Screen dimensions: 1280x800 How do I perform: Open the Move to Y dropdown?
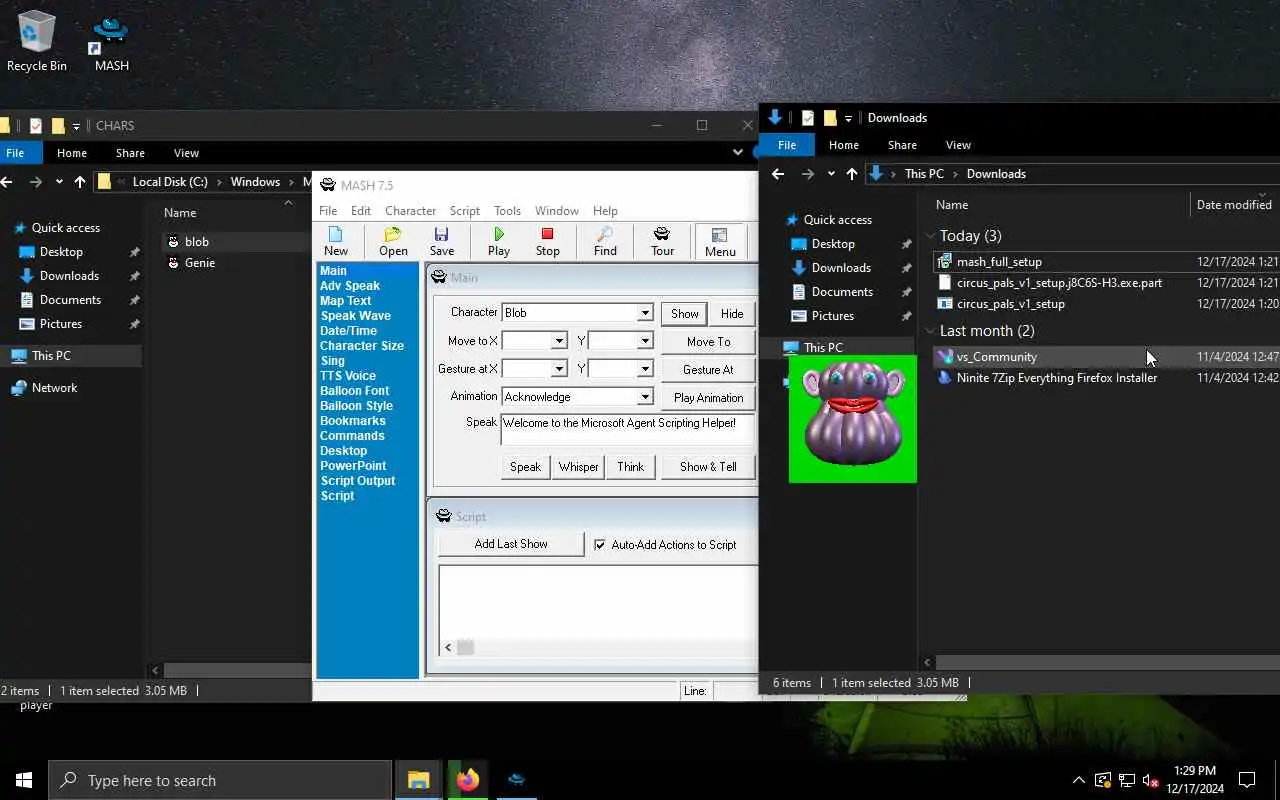tap(645, 341)
